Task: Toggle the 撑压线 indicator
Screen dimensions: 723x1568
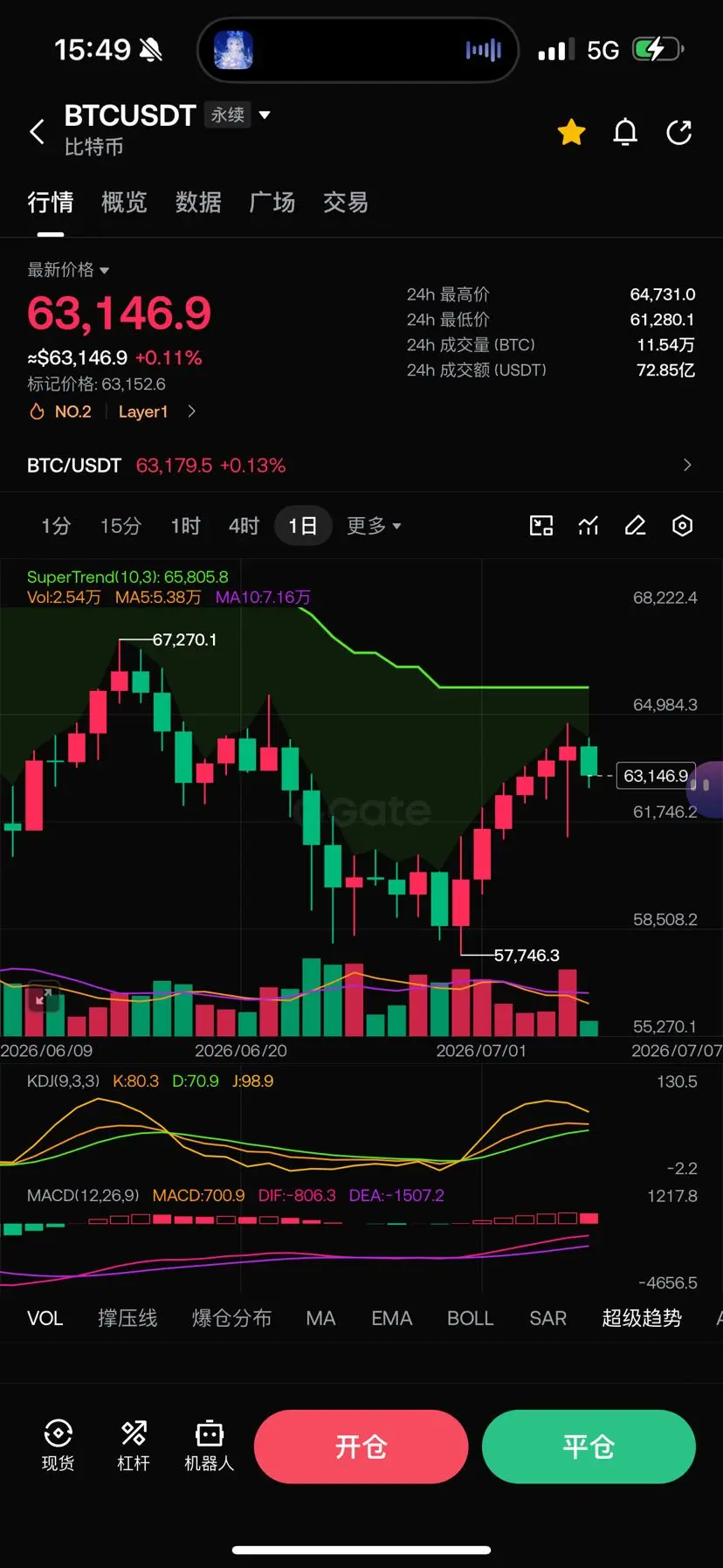Action: (x=127, y=1318)
